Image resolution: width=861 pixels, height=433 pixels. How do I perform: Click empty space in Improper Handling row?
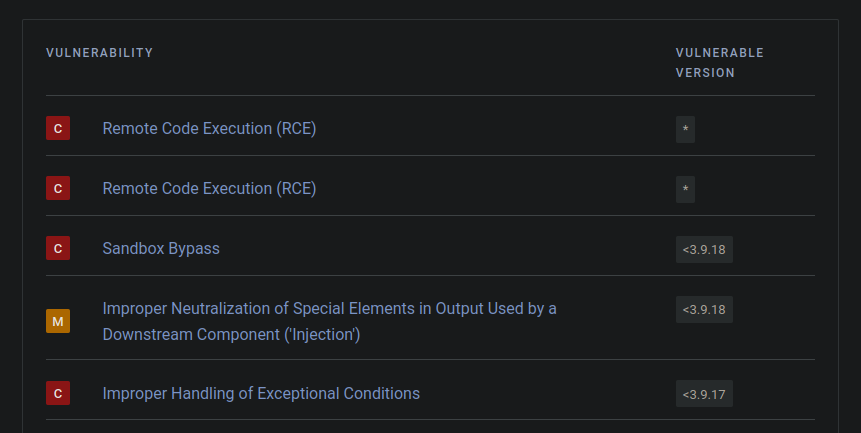tap(550, 394)
